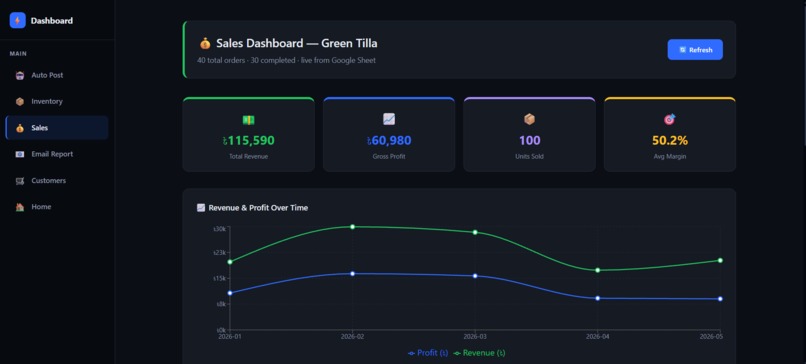Screen dimensions: 806x364
Task: Click the 100 Units Sold value
Action: tap(529, 140)
